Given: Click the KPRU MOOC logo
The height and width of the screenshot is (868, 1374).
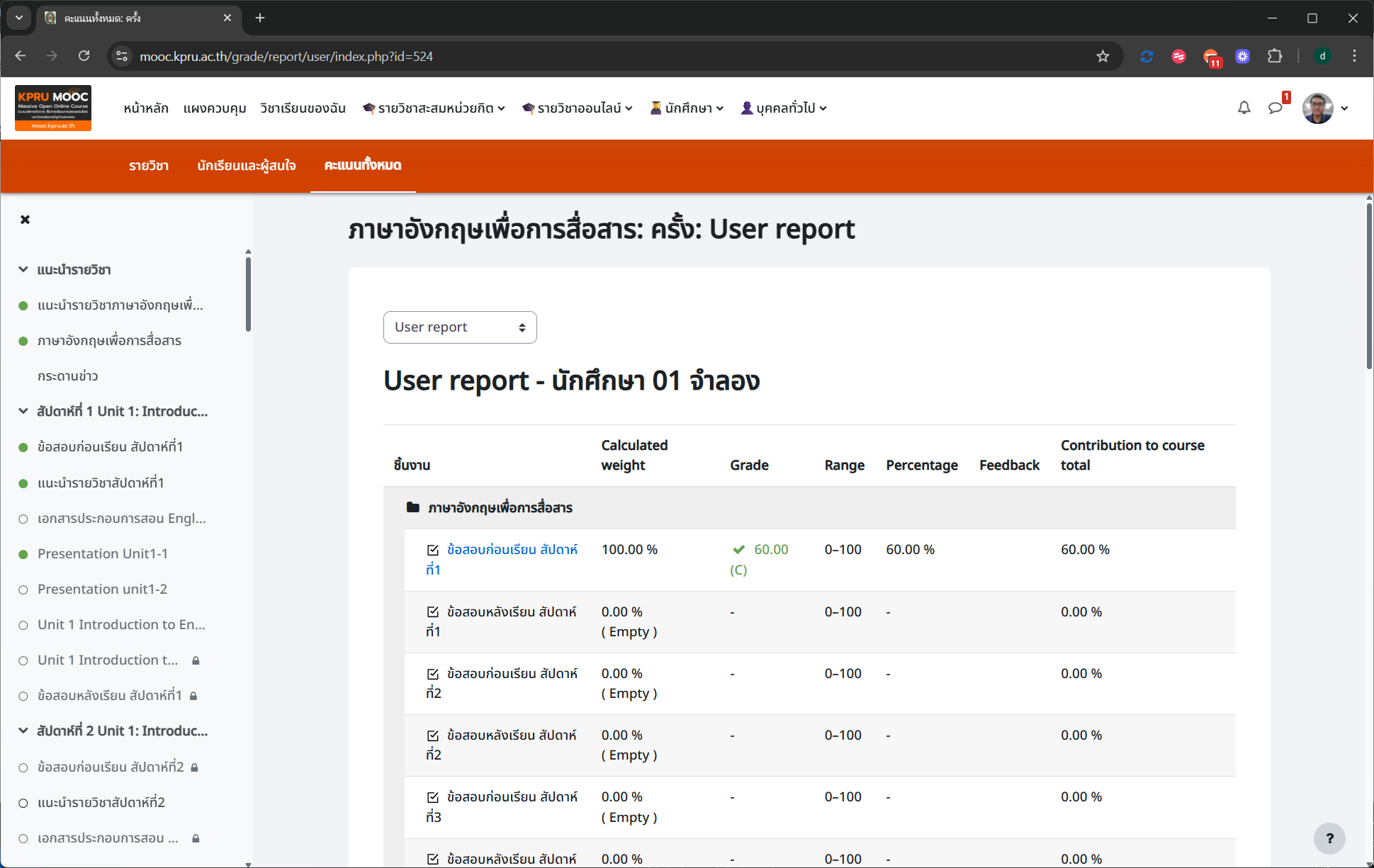Looking at the screenshot, I should (53, 108).
